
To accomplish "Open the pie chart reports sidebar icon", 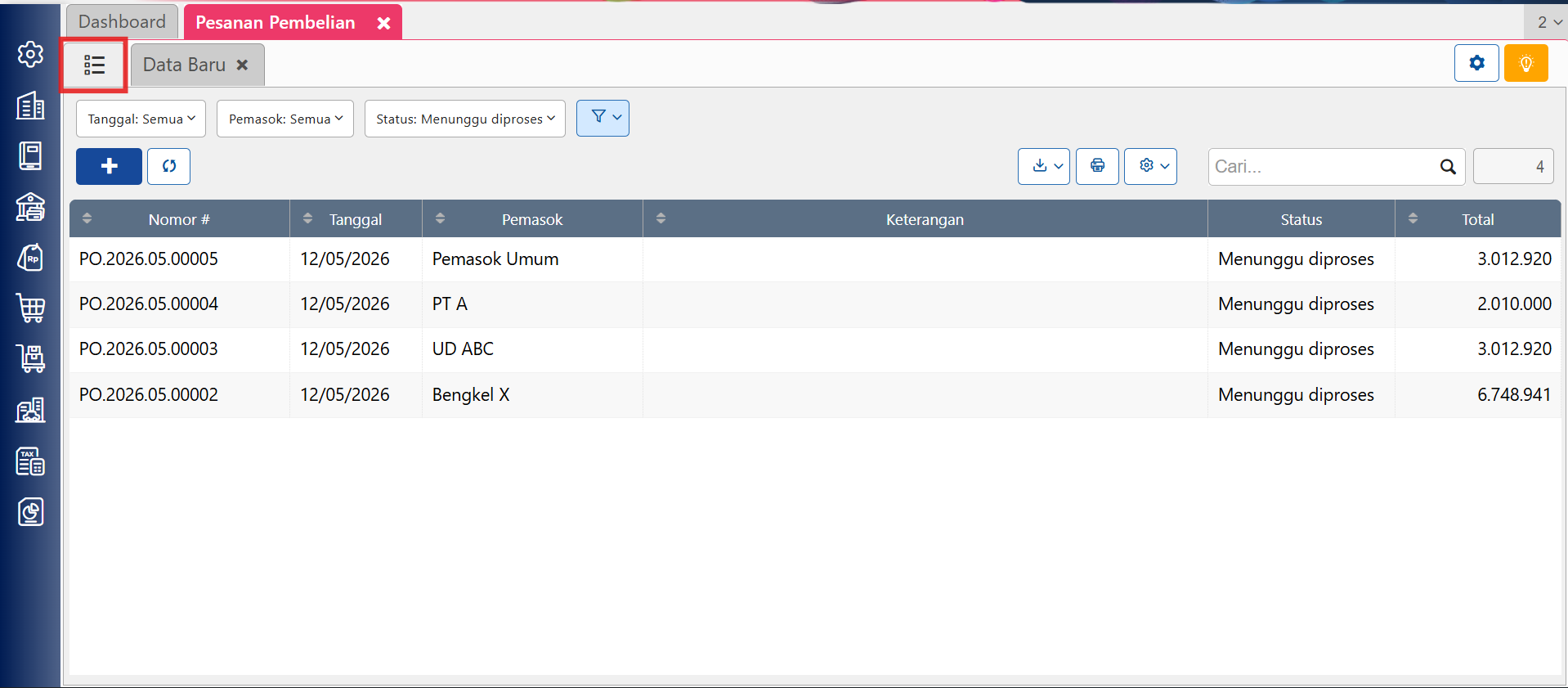I will (30, 512).
